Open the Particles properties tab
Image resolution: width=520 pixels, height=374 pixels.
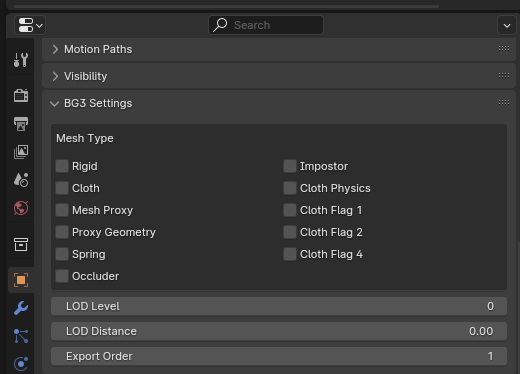[x=21, y=336]
